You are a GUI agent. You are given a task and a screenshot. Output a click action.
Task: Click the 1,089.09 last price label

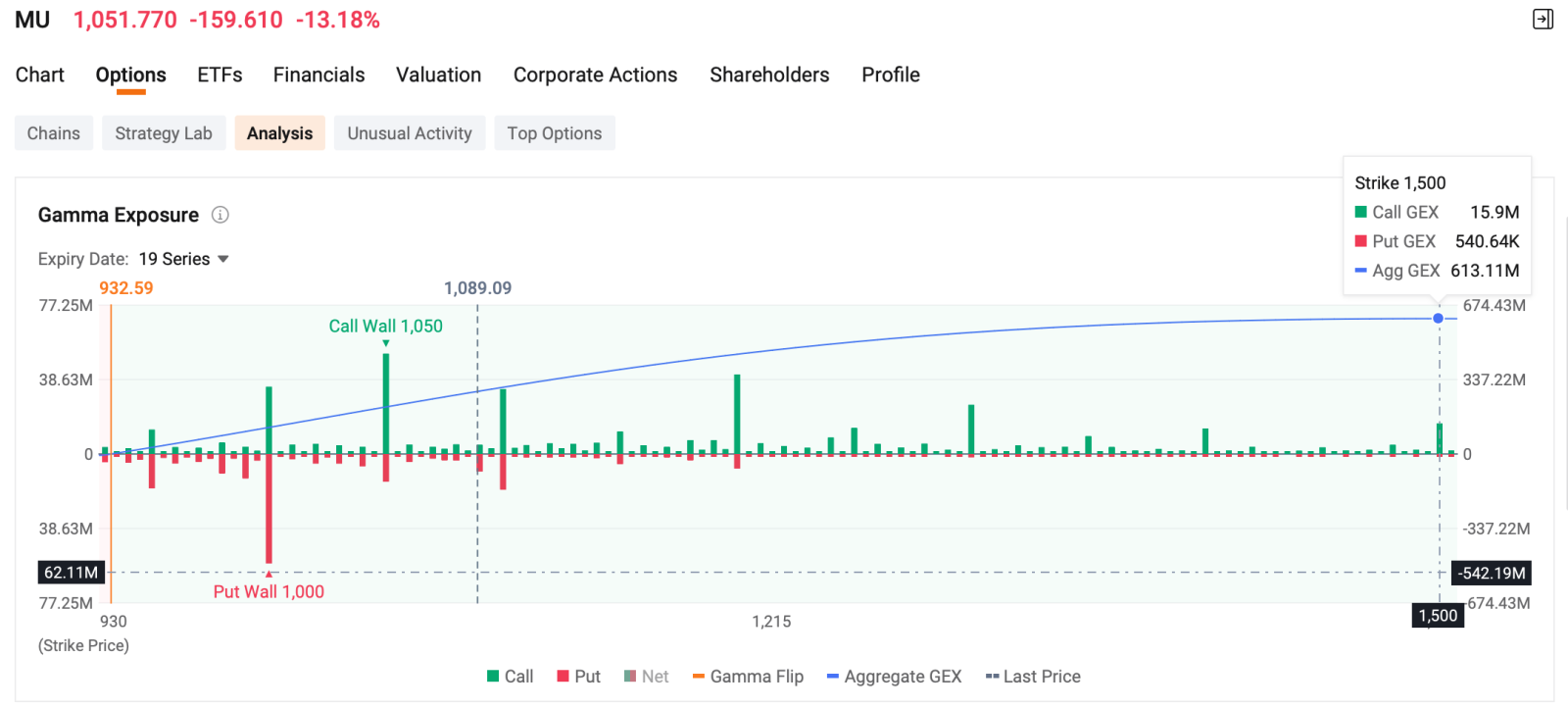pyautogui.click(x=478, y=288)
